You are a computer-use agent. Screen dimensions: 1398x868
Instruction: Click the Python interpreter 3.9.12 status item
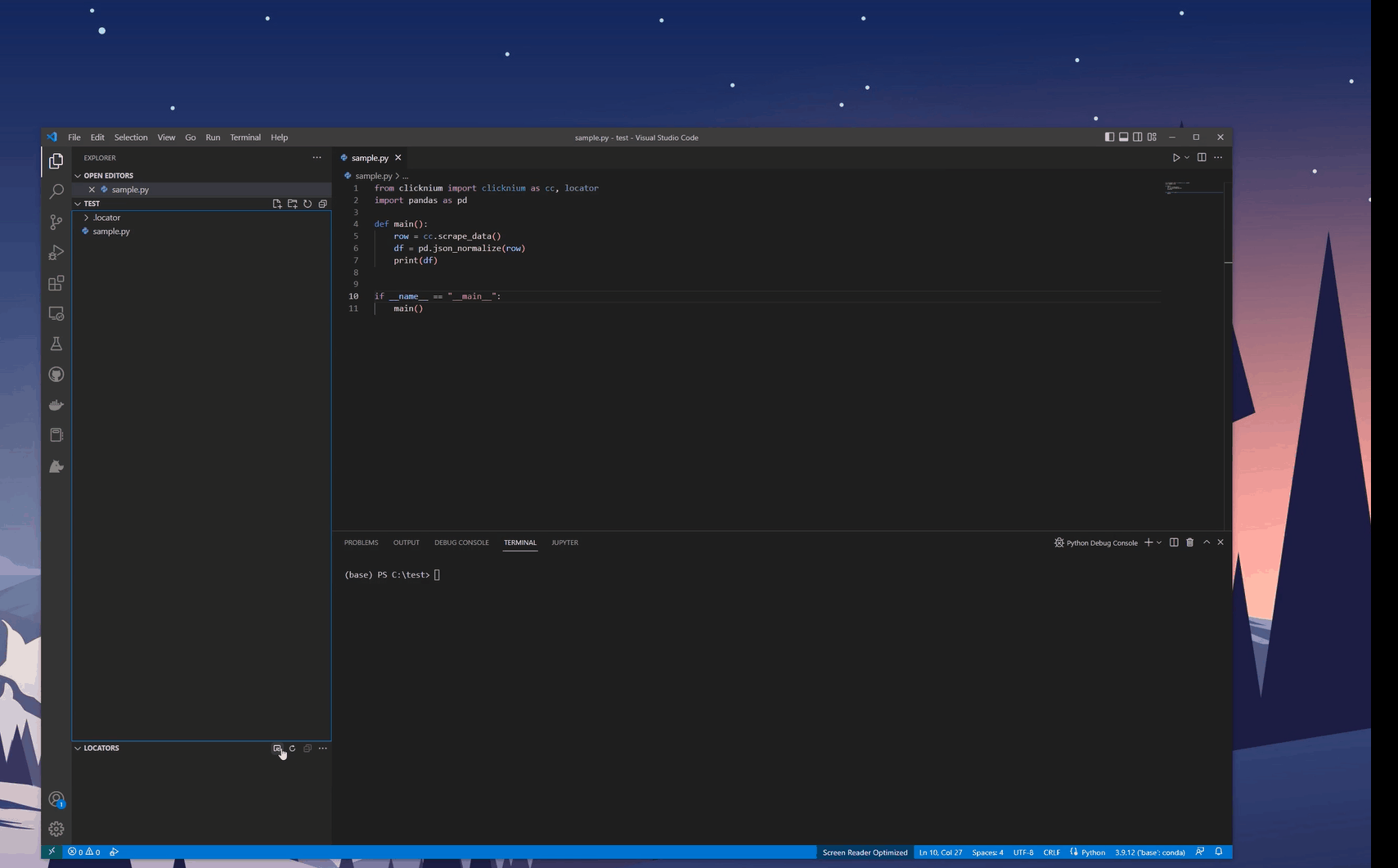(1149, 852)
